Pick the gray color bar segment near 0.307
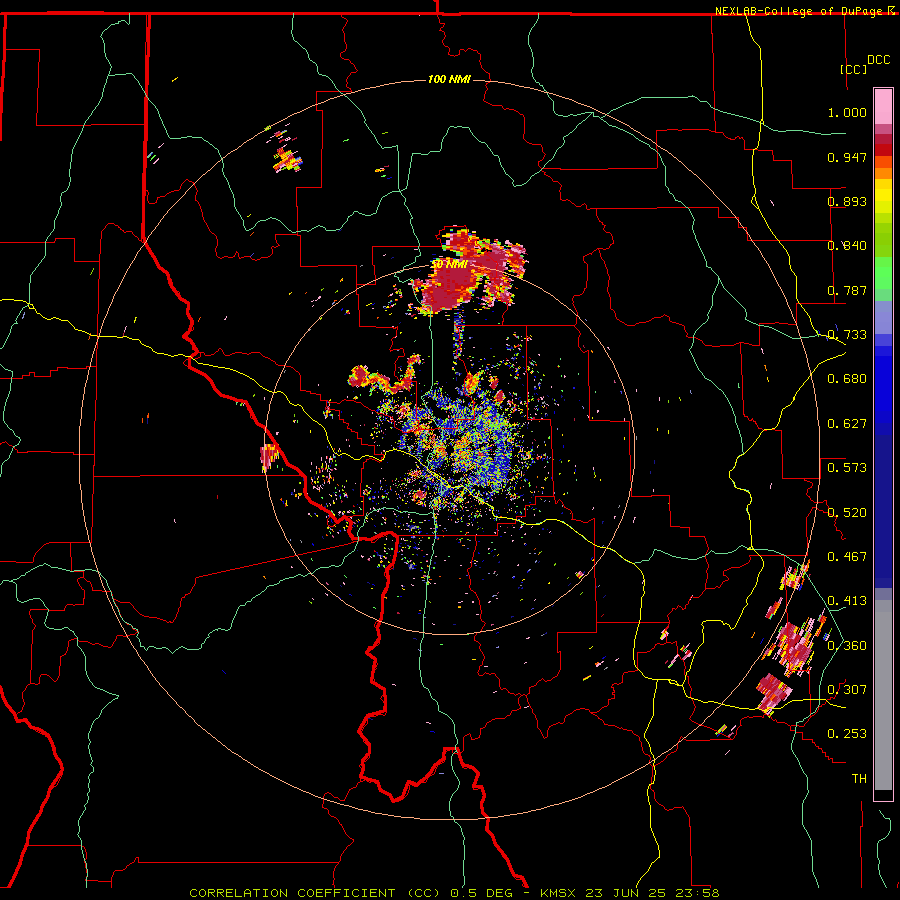The height and width of the screenshot is (900, 900). coord(883,695)
